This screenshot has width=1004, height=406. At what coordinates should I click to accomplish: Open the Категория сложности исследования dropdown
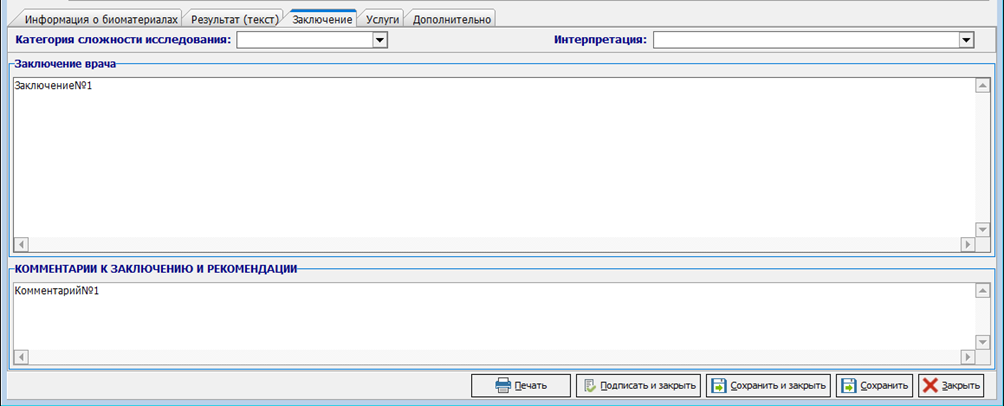[x=379, y=40]
